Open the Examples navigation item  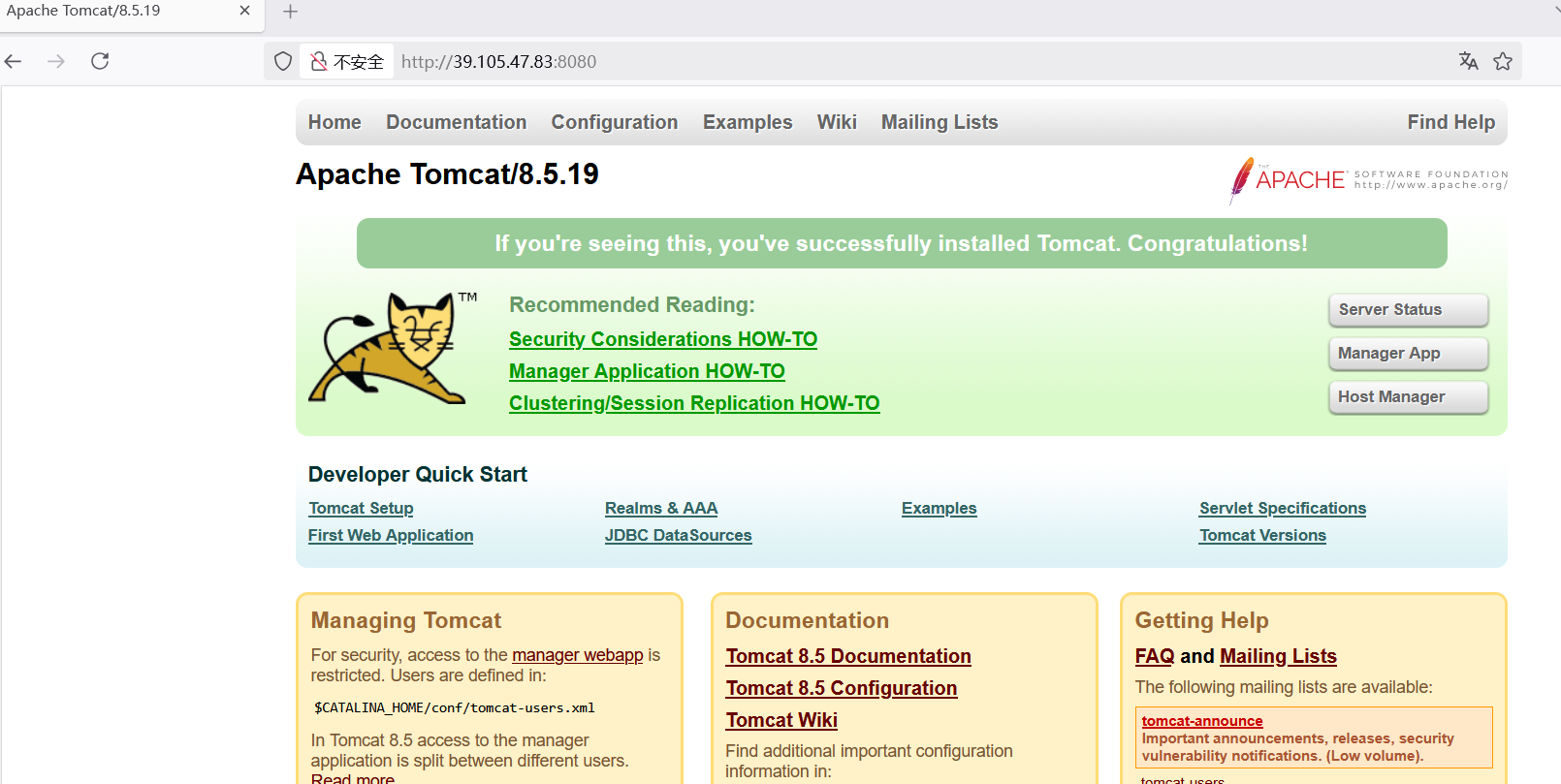click(x=748, y=122)
